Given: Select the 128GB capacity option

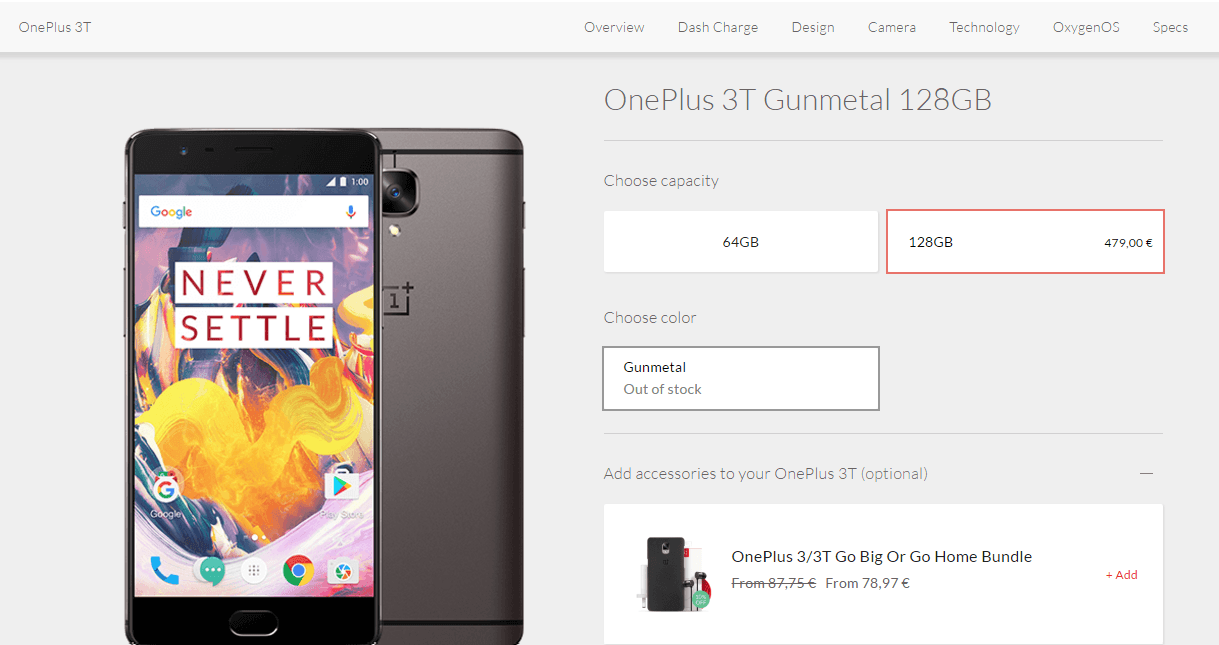Looking at the screenshot, I should click(x=1025, y=241).
